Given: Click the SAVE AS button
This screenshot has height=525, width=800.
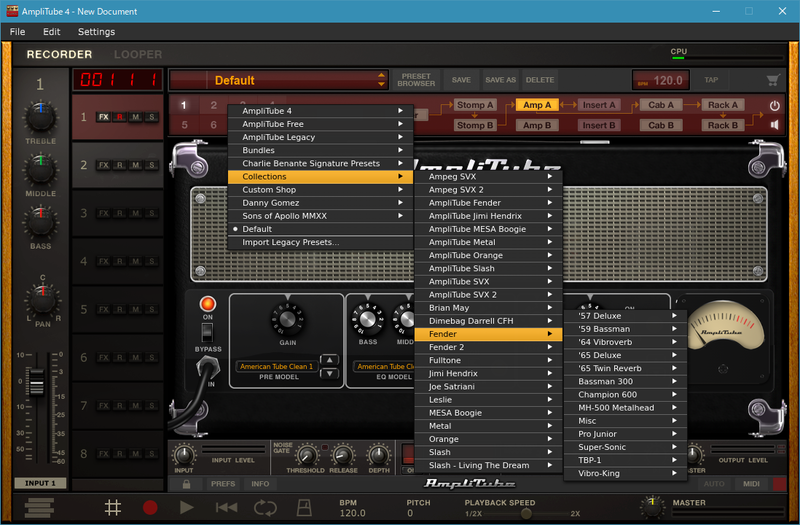Looking at the screenshot, I should pos(501,80).
